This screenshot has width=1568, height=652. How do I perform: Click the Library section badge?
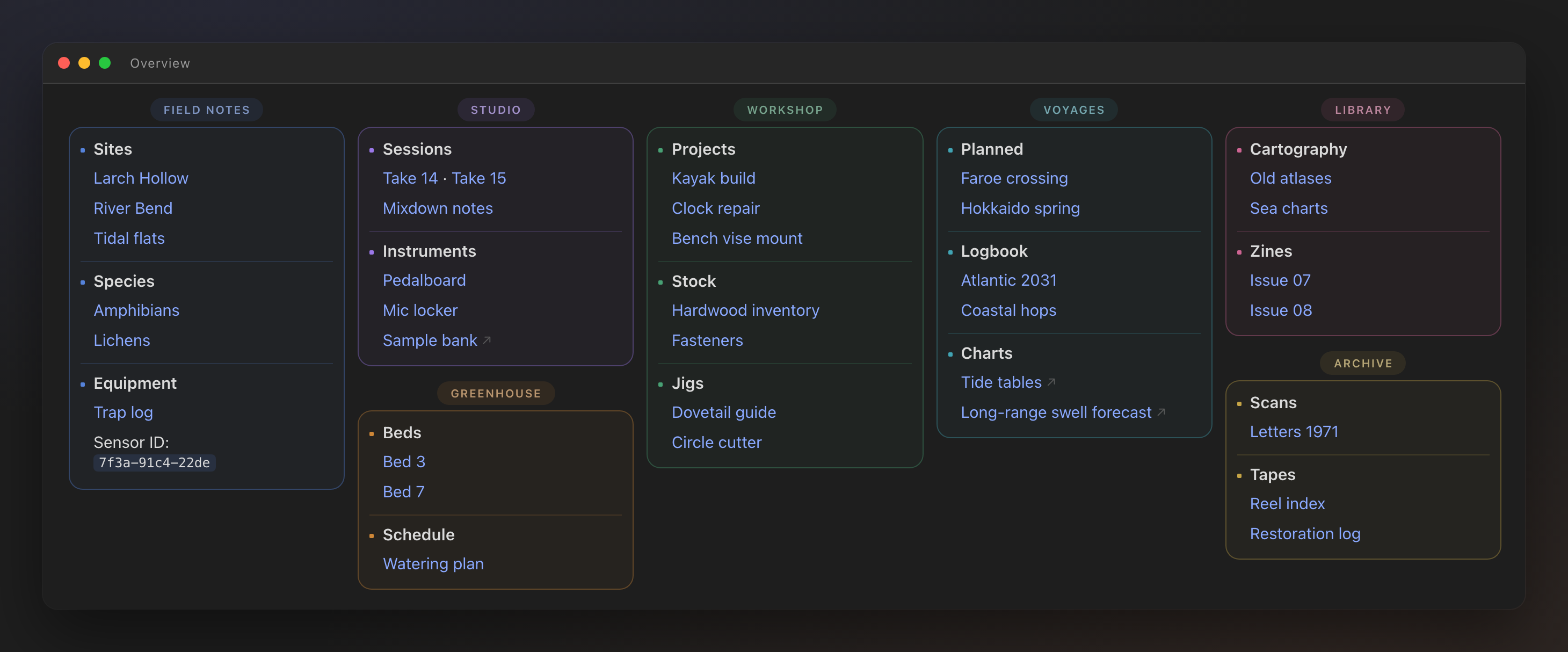pos(1363,110)
